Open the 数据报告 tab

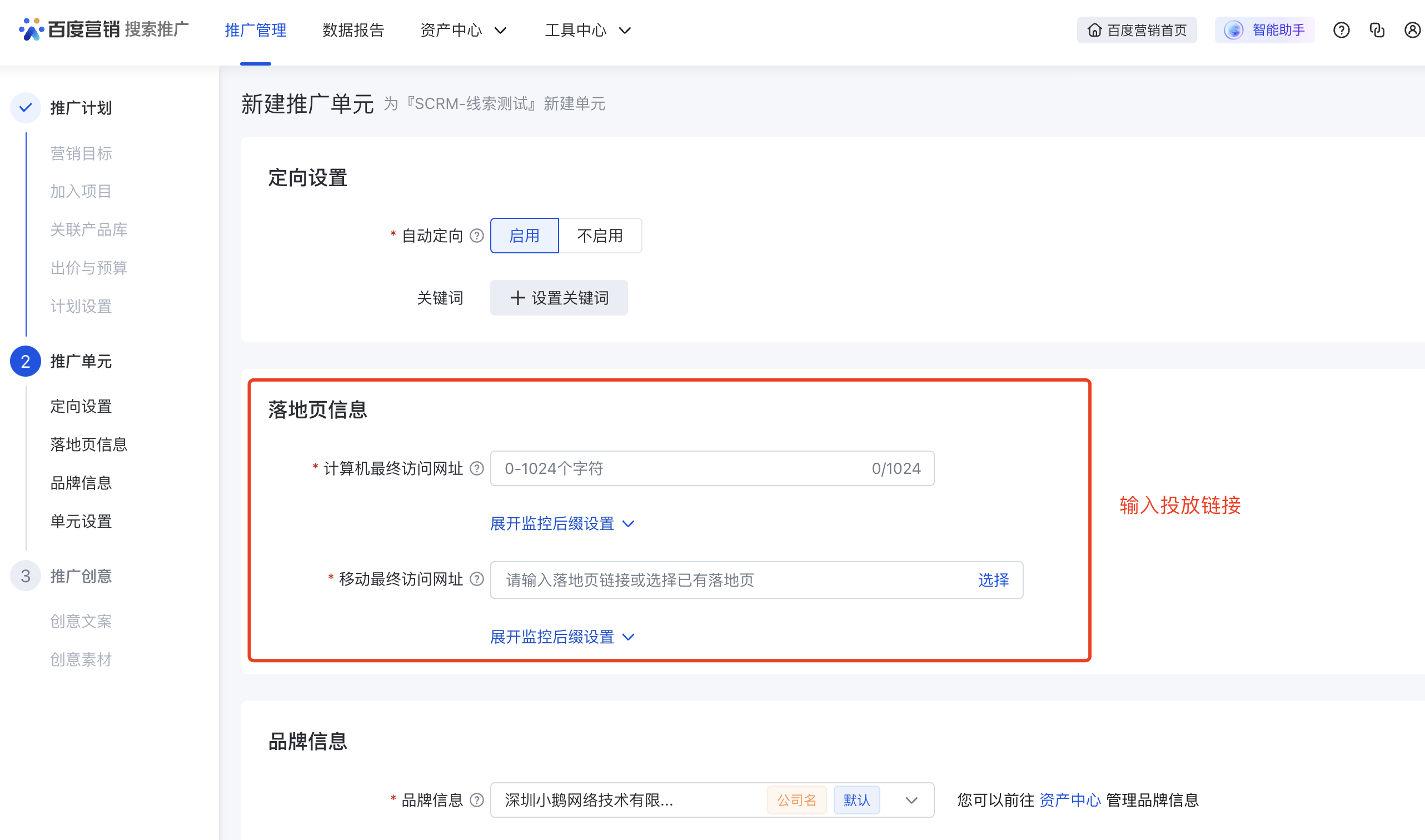[353, 30]
